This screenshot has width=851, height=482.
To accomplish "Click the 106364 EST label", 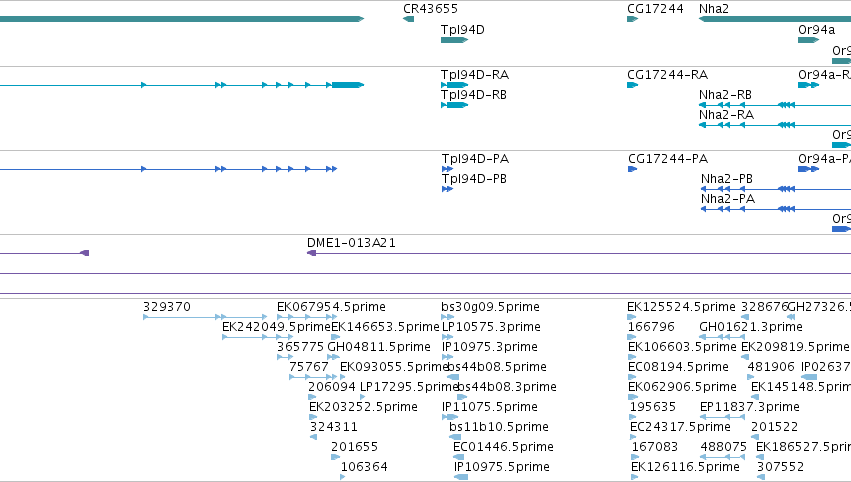I will [364, 467].
